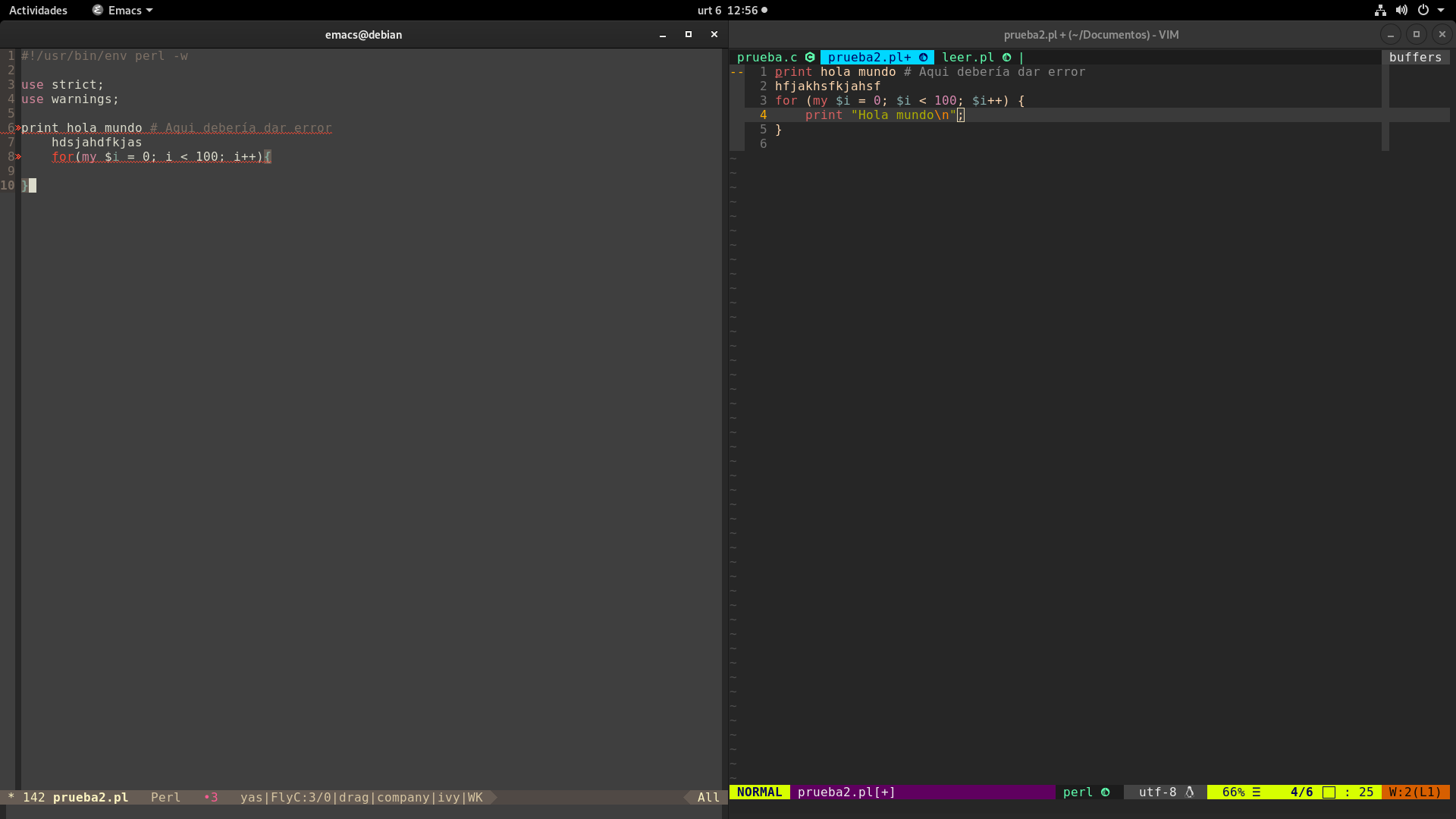Viewport: 1456px width, 819px height.
Task: Maximize the Emacs window
Action: click(x=689, y=34)
